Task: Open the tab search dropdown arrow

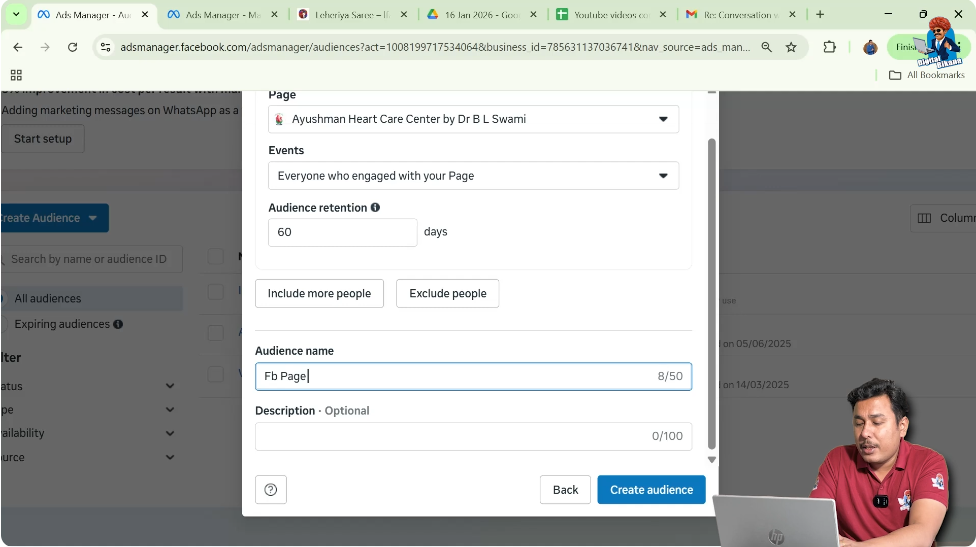Action: click(16, 14)
